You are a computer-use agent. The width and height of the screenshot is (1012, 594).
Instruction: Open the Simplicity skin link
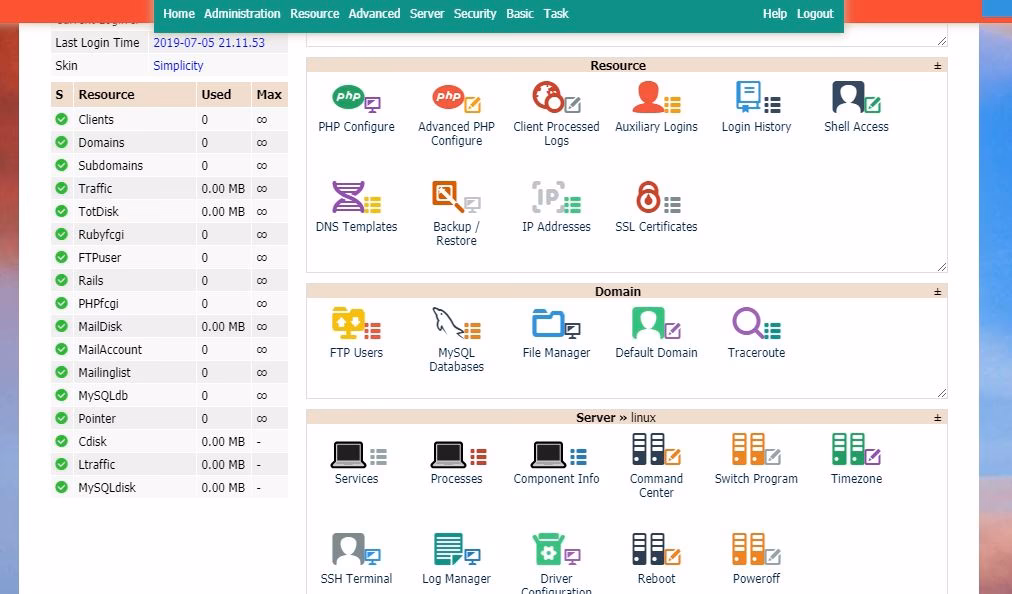pos(178,65)
